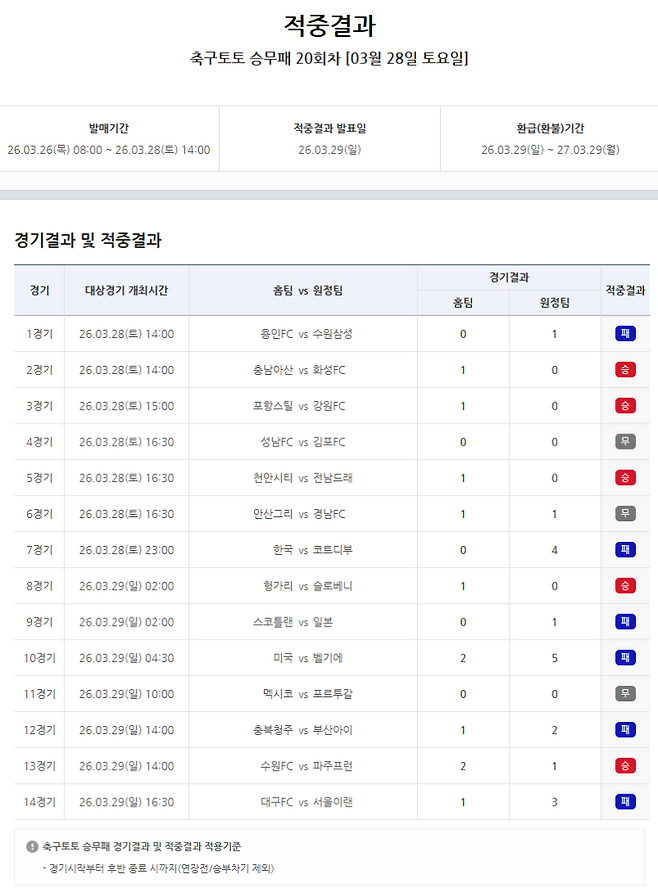
Task: Click the info icon beside 적용기준 notice
Action: pos(32,846)
